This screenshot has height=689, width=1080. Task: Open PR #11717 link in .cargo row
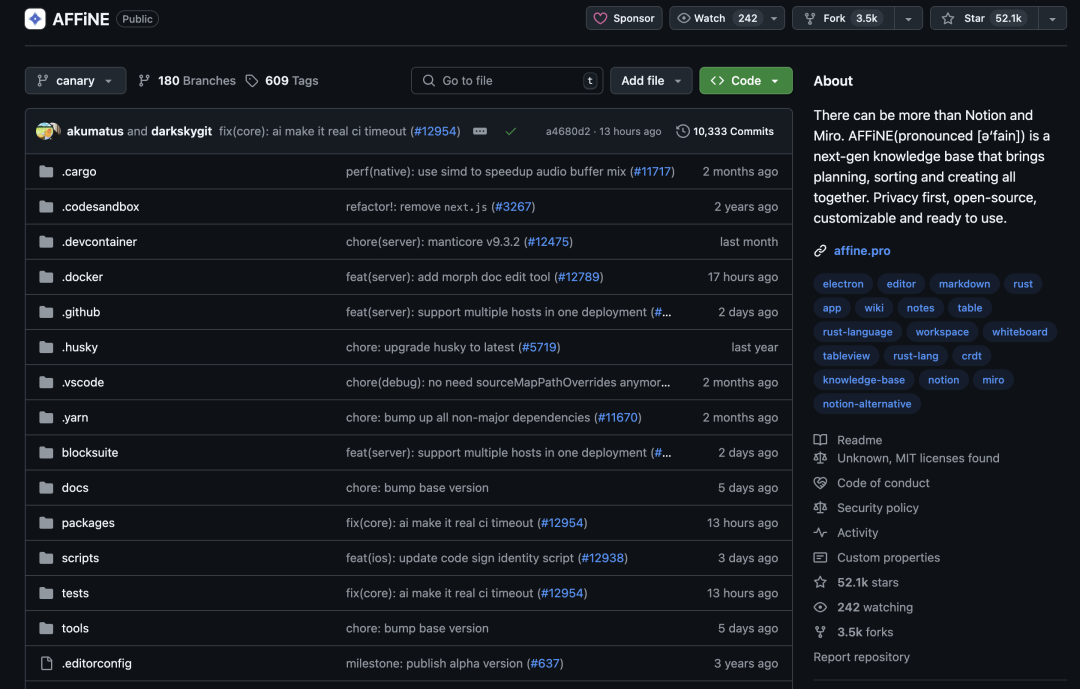pyautogui.click(x=652, y=172)
